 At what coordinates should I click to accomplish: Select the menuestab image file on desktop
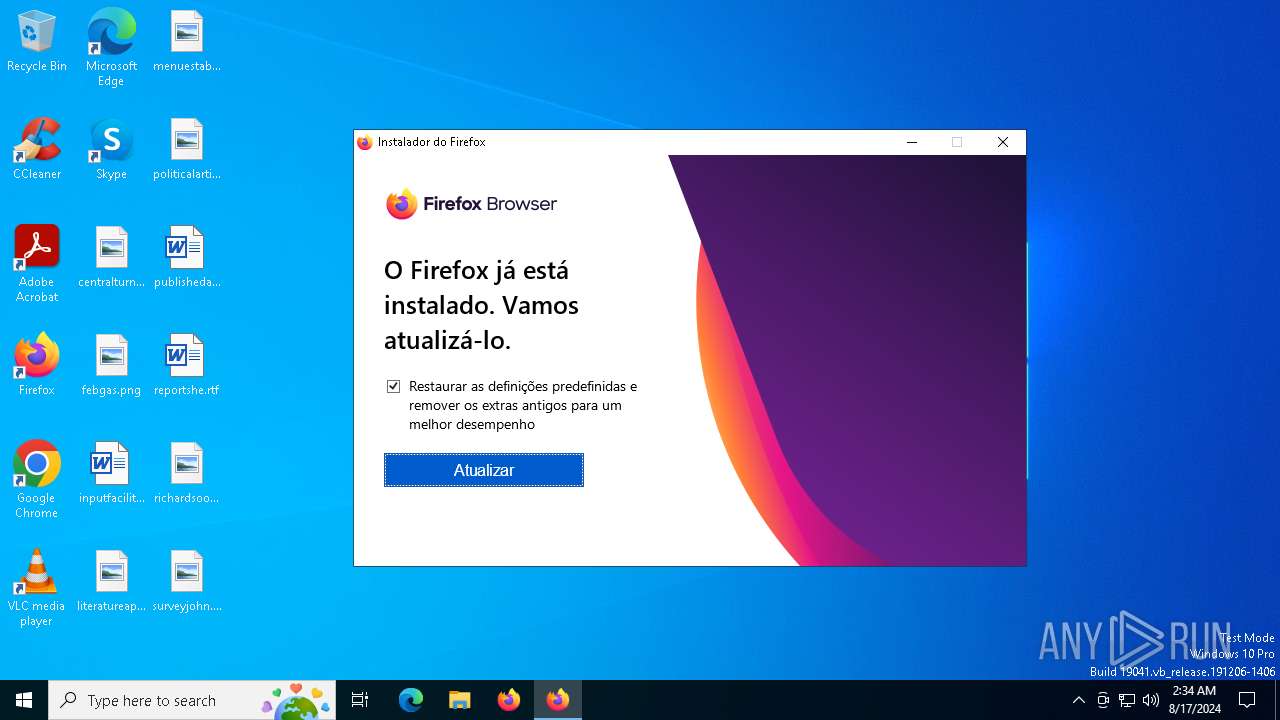tap(187, 41)
